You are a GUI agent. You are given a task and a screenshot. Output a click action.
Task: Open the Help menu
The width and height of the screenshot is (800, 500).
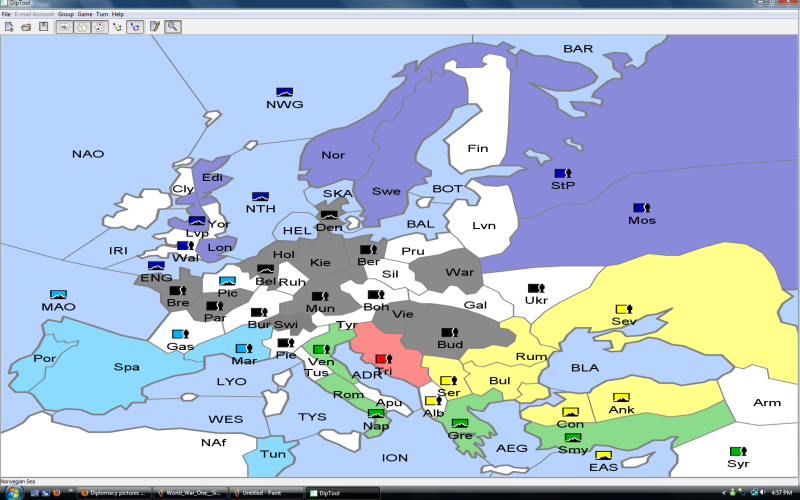pos(118,14)
